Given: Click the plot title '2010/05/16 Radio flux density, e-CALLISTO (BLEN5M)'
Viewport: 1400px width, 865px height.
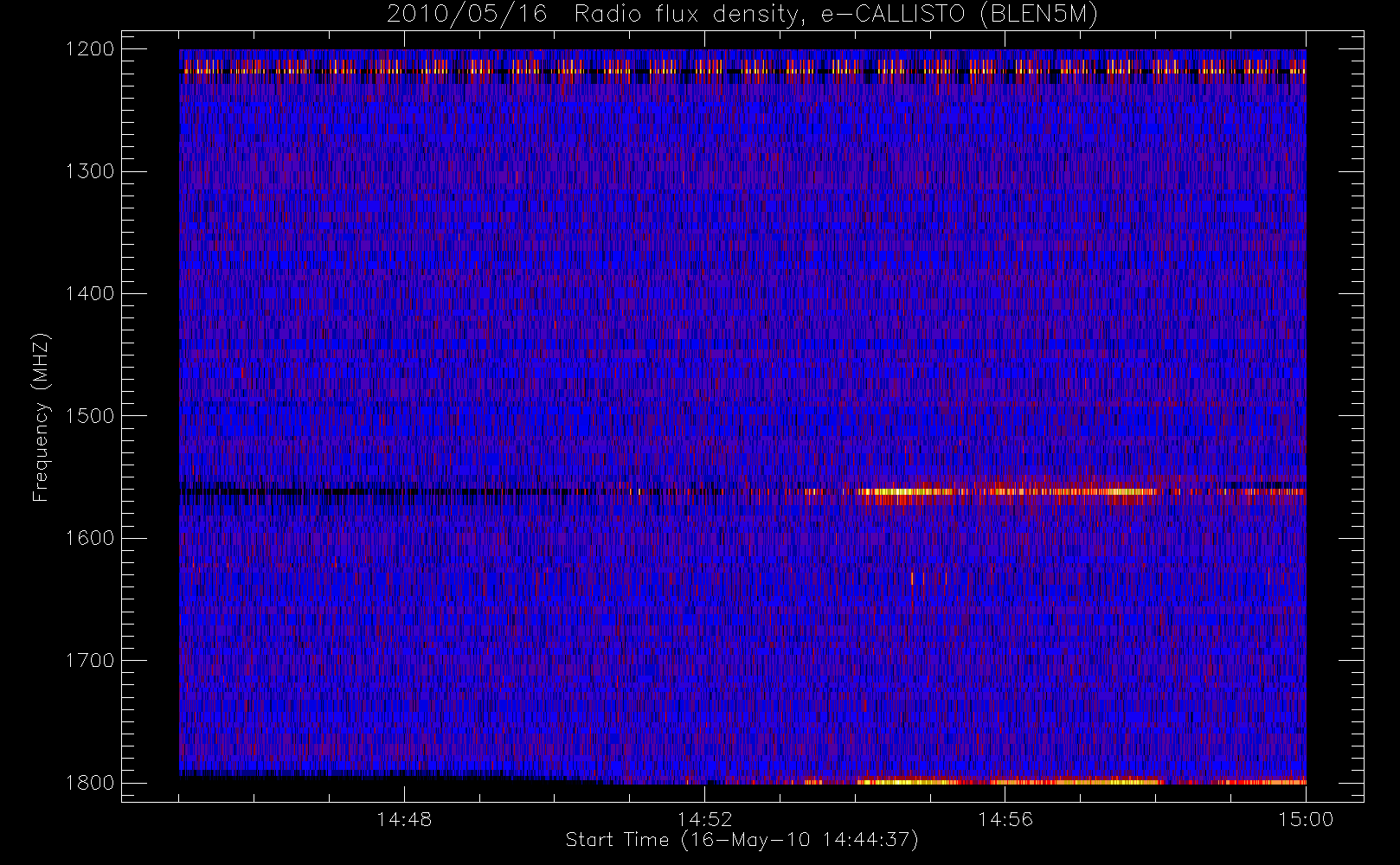Looking at the screenshot, I should click(742, 15).
